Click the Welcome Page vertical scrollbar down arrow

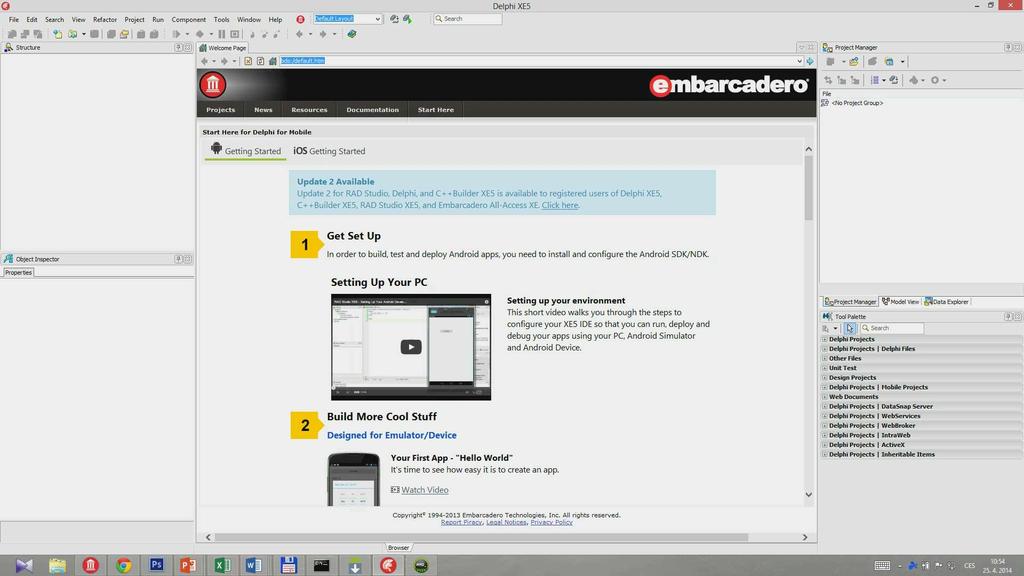click(808, 495)
